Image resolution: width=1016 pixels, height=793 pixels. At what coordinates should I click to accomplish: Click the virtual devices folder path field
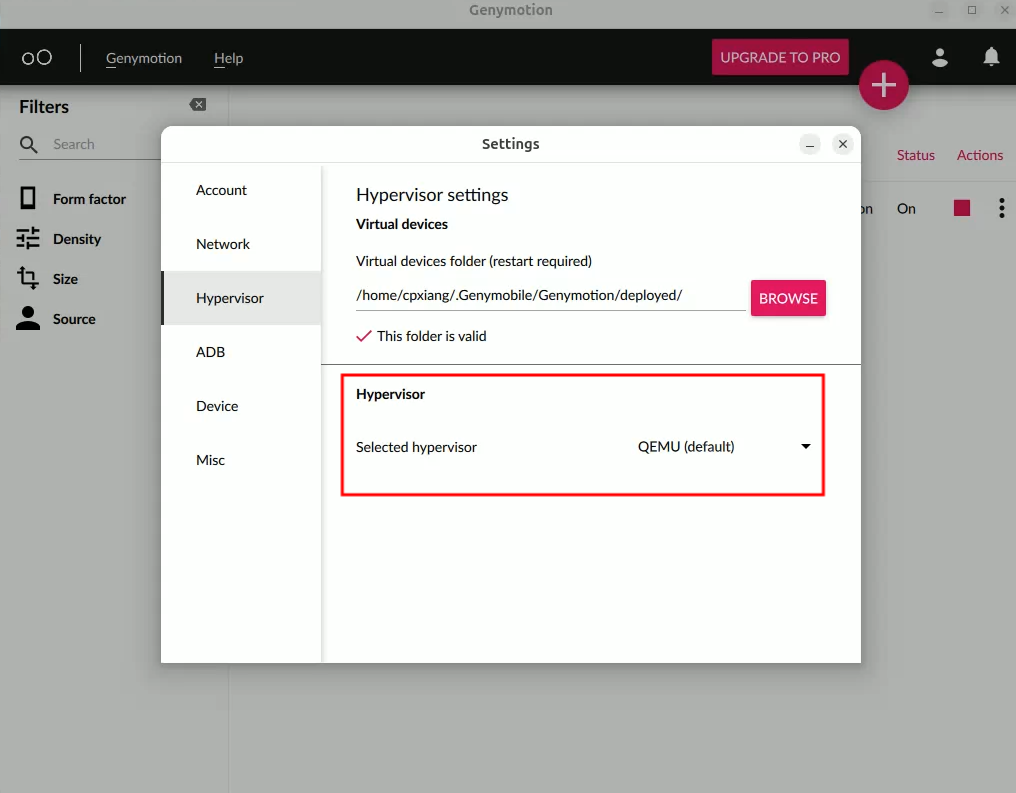pos(550,295)
